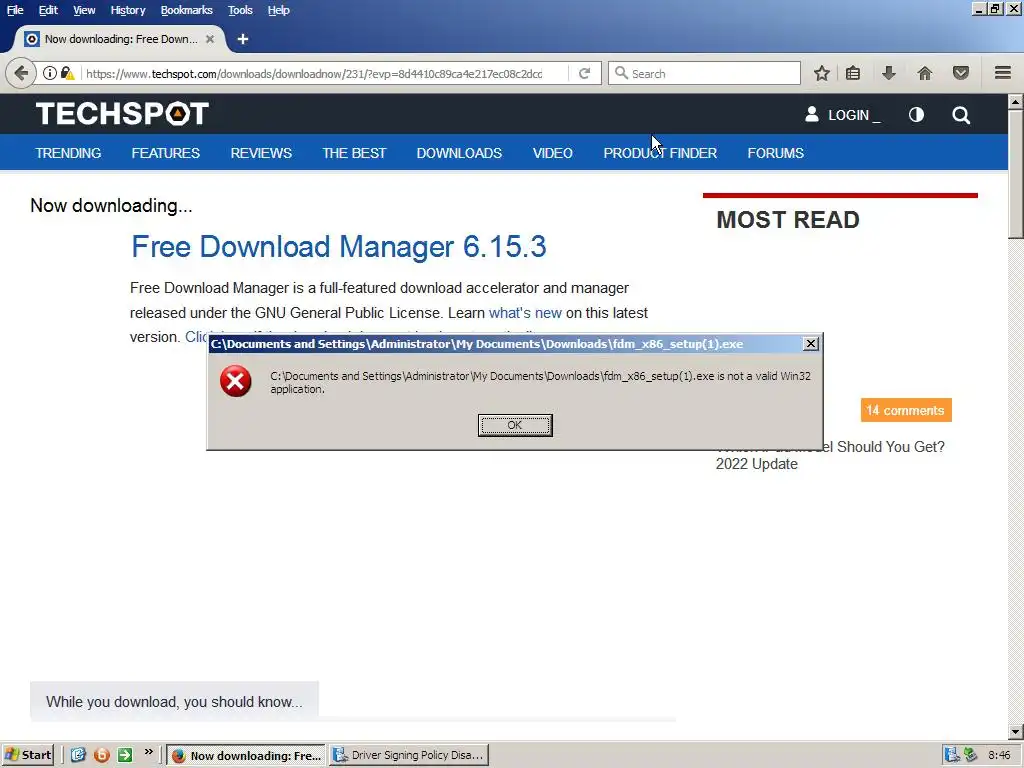This screenshot has height=768, width=1024.
Task: Go to REVIEWS section
Action: coord(261,153)
